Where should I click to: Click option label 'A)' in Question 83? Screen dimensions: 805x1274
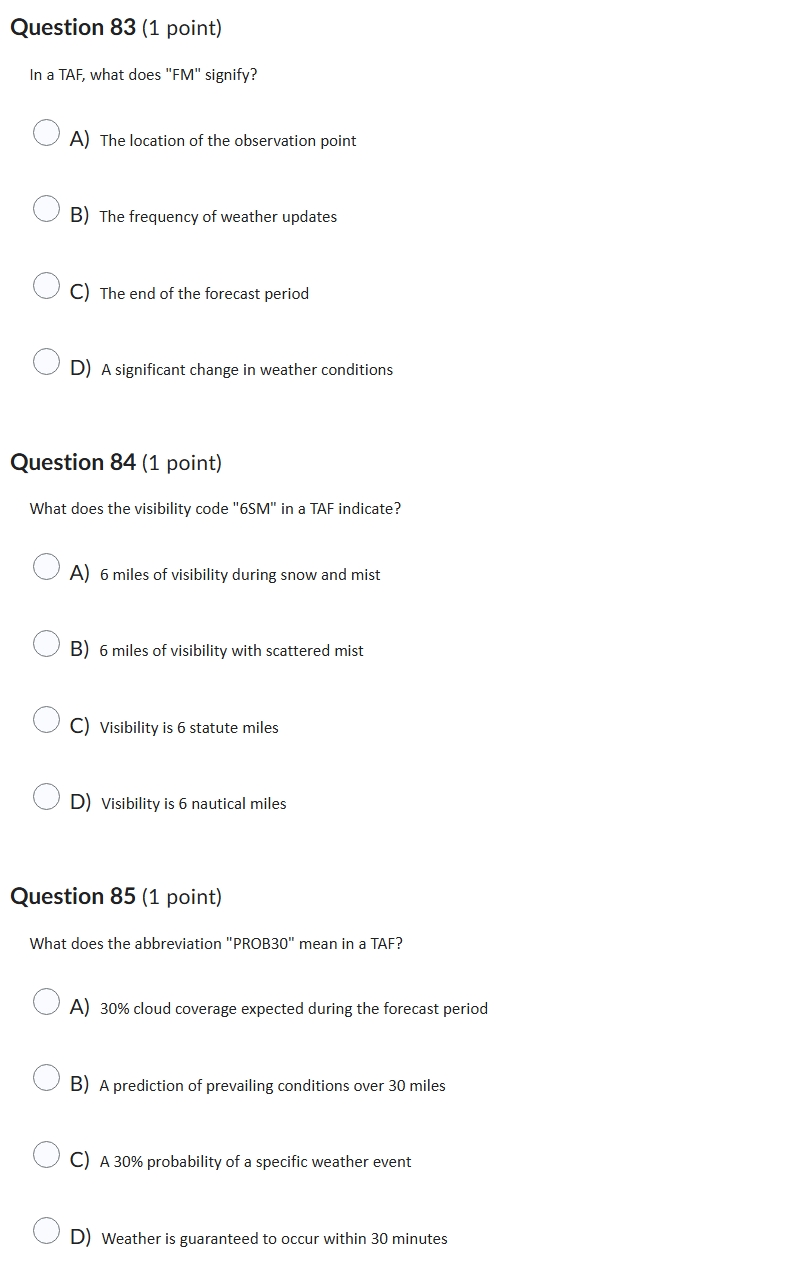coord(80,139)
